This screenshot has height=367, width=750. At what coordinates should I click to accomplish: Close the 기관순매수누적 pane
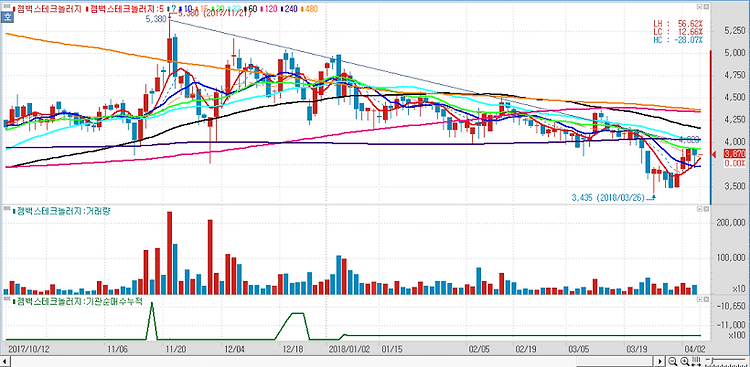click(706, 299)
